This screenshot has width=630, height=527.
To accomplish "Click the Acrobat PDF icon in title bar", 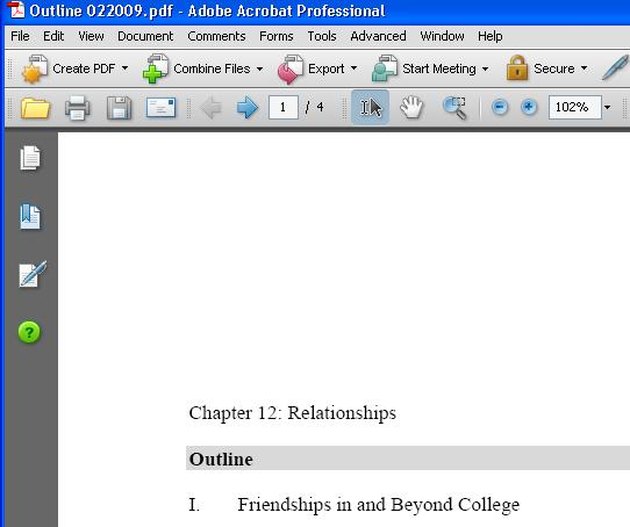I will coord(16,10).
